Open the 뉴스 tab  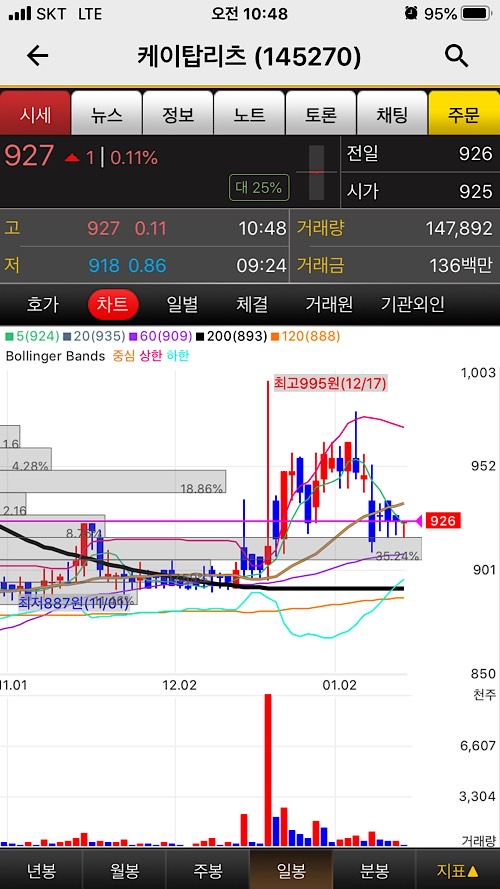pyautogui.click(x=107, y=114)
